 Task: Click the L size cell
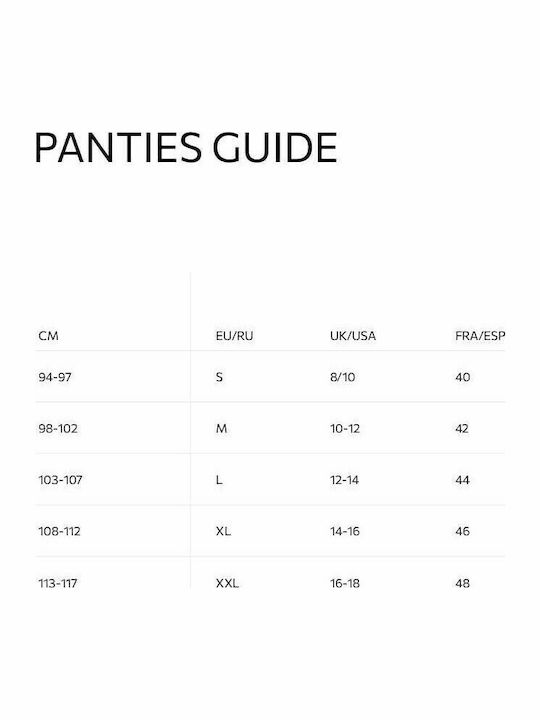pyautogui.click(x=219, y=480)
